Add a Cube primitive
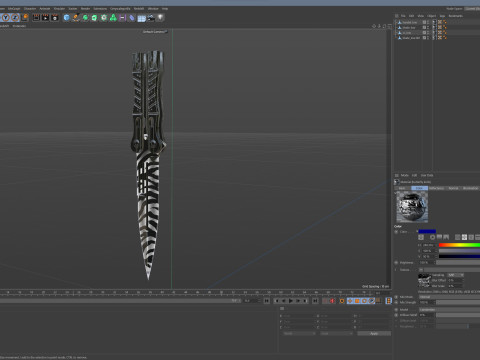Screen dimensions: 480x360 point(66,18)
